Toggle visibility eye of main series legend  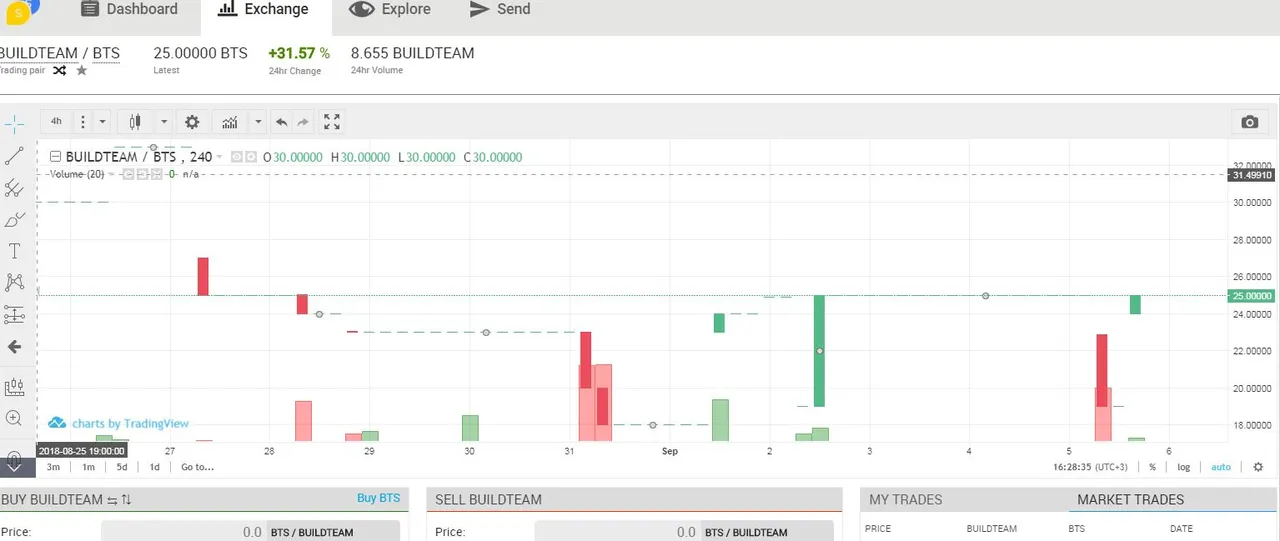[237, 157]
